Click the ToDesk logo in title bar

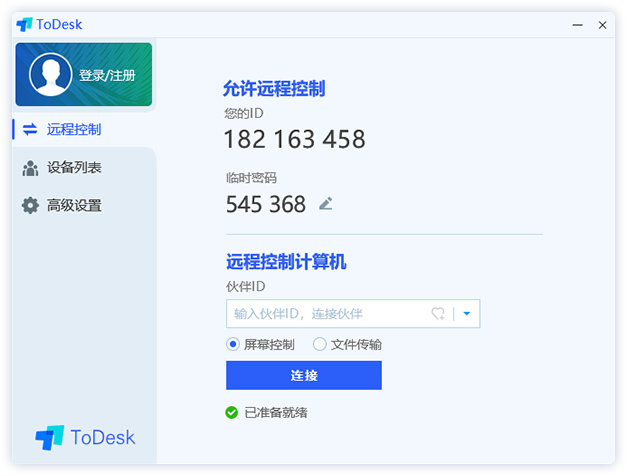(x=24, y=24)
